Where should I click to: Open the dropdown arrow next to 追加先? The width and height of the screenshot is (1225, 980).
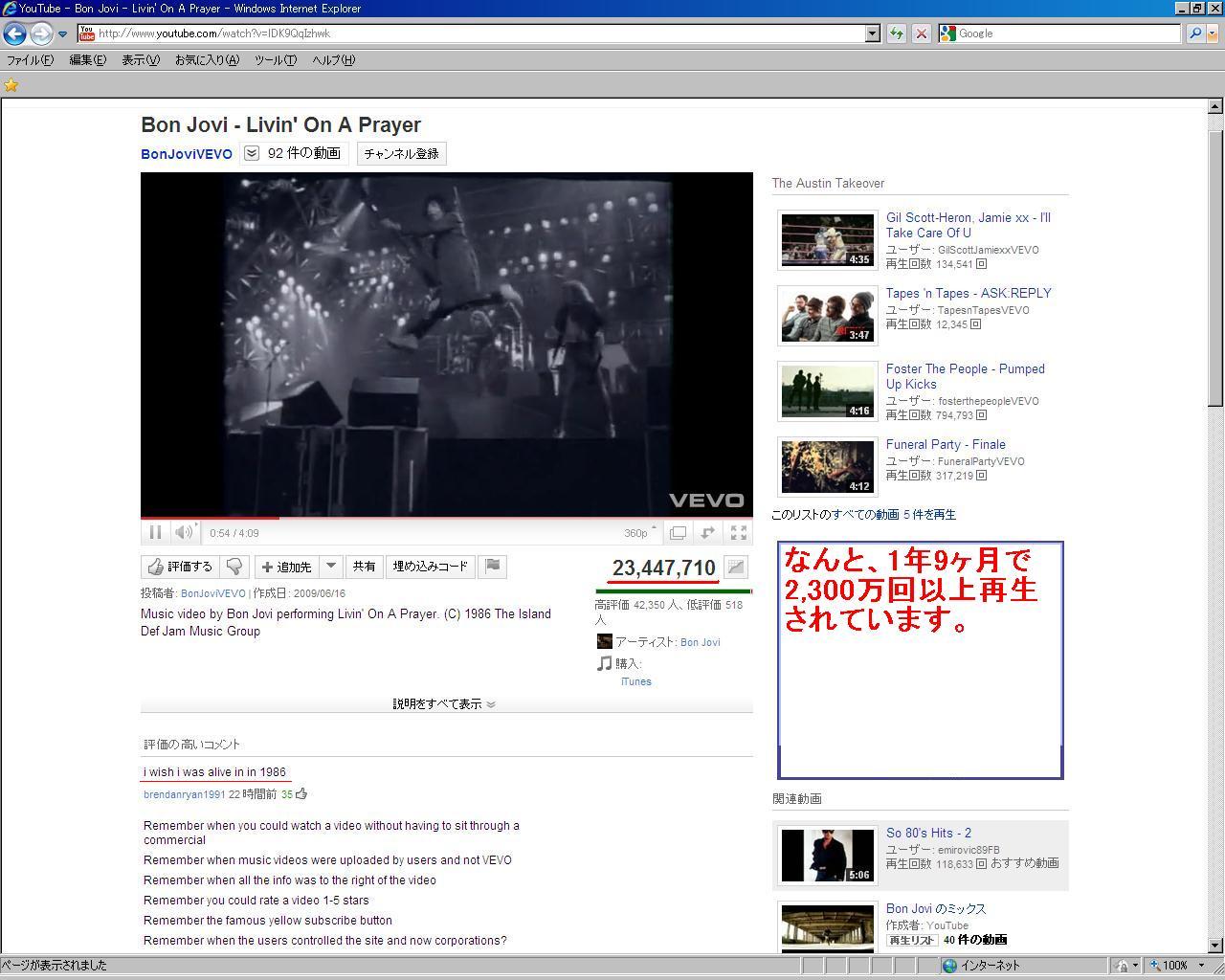coord(331,567)
